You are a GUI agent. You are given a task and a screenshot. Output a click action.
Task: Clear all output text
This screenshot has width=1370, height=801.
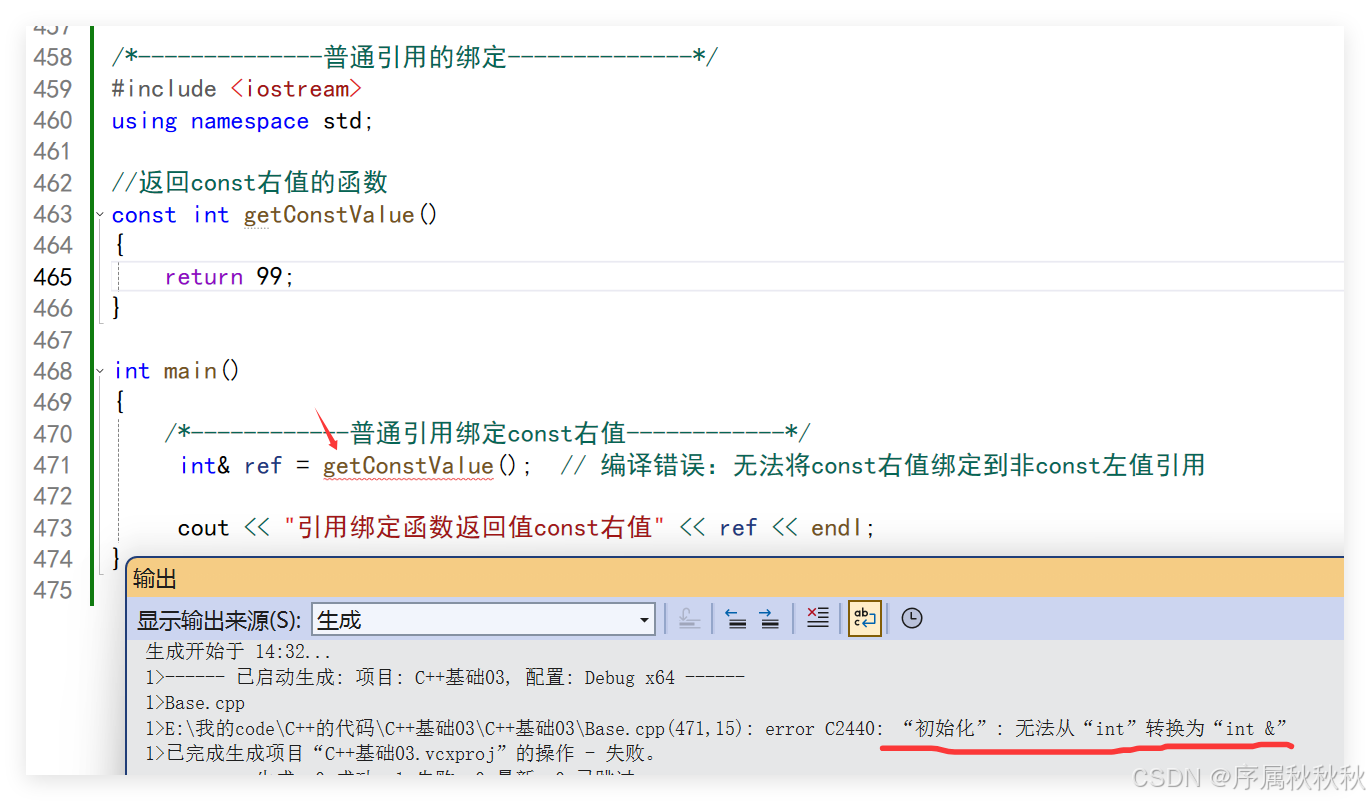point(817,619)
